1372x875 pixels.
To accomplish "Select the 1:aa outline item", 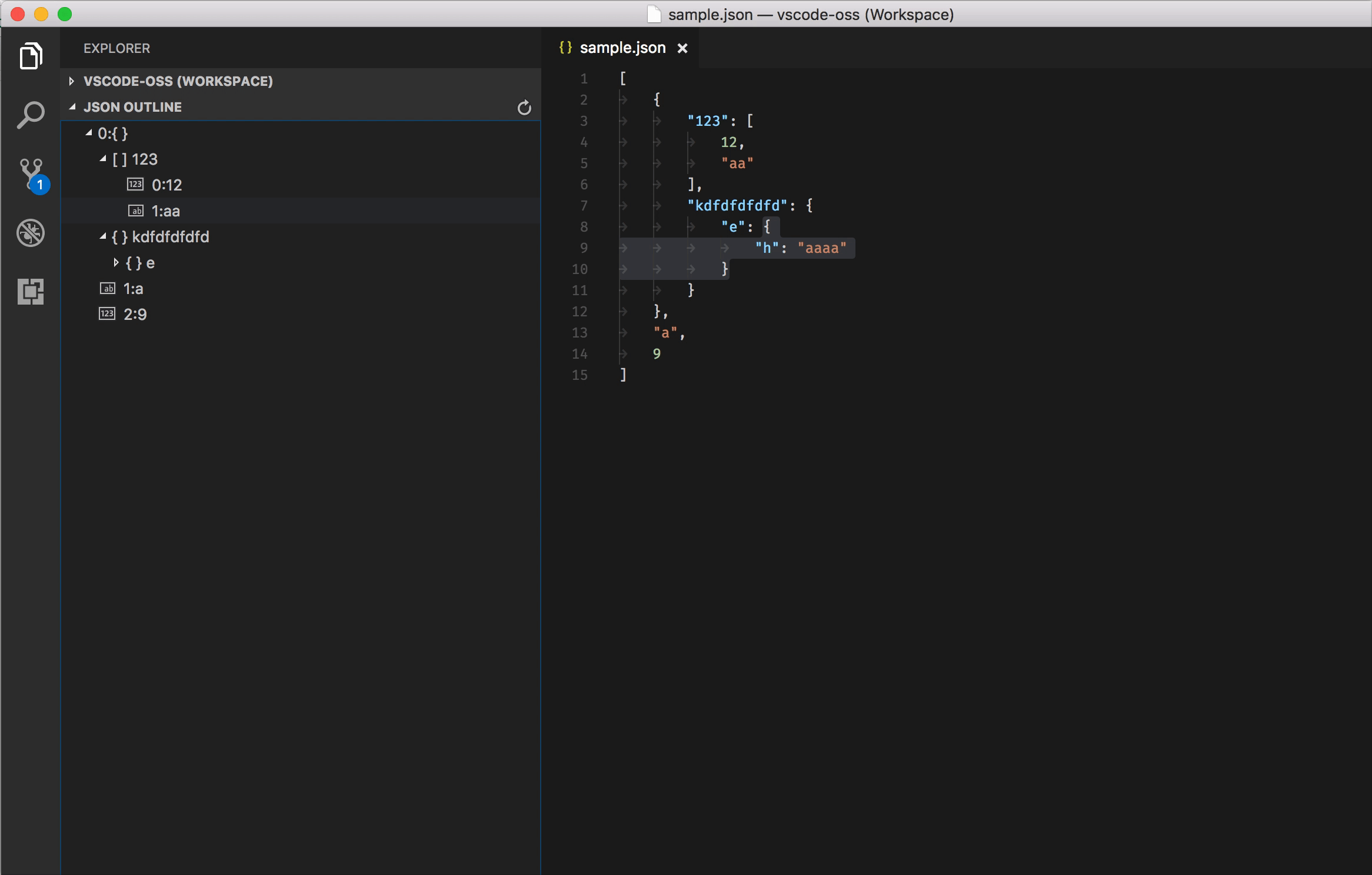I will (301, 211).
